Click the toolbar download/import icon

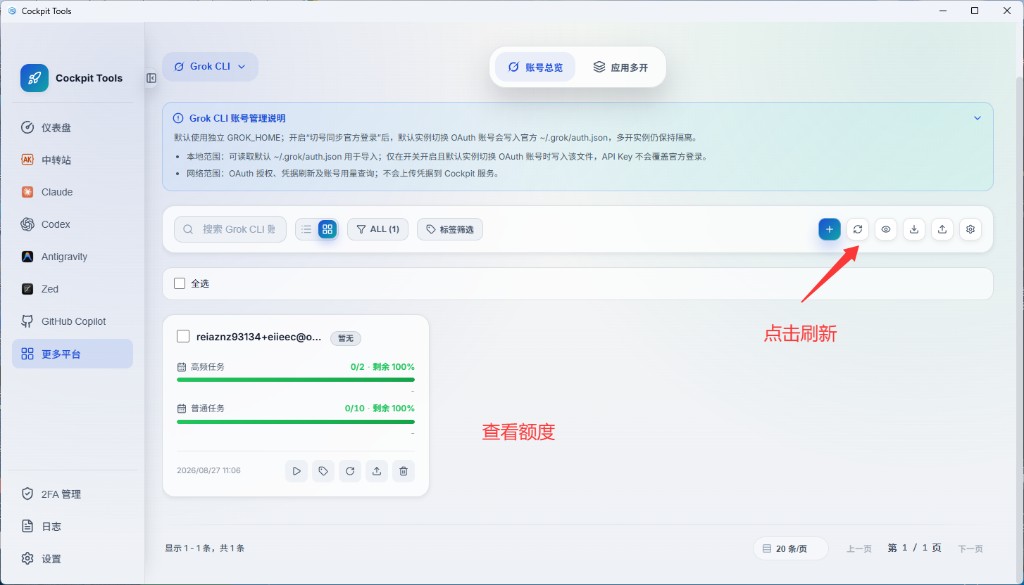tap(914, 229)
